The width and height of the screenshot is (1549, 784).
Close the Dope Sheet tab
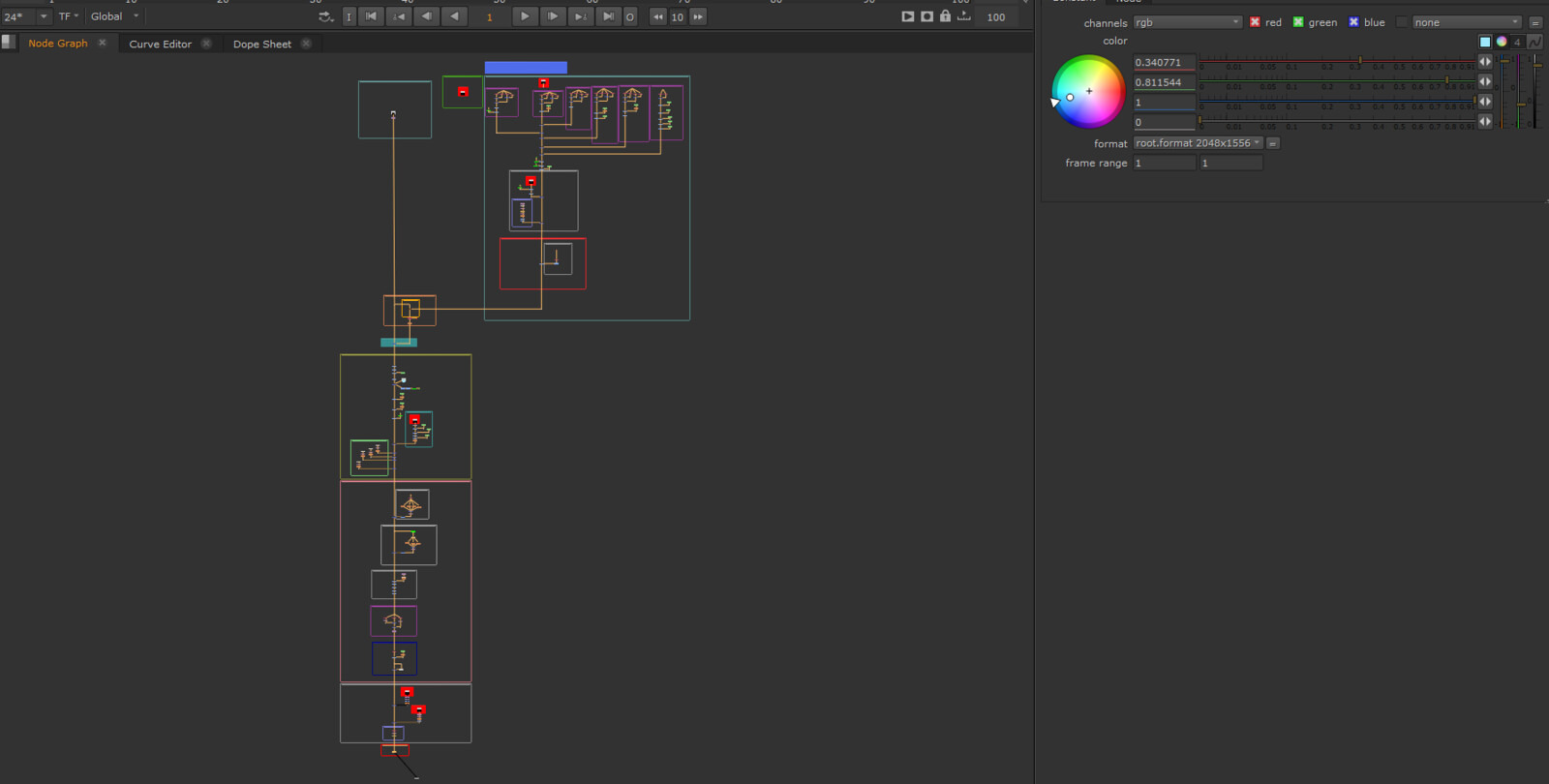pos(307,44)
